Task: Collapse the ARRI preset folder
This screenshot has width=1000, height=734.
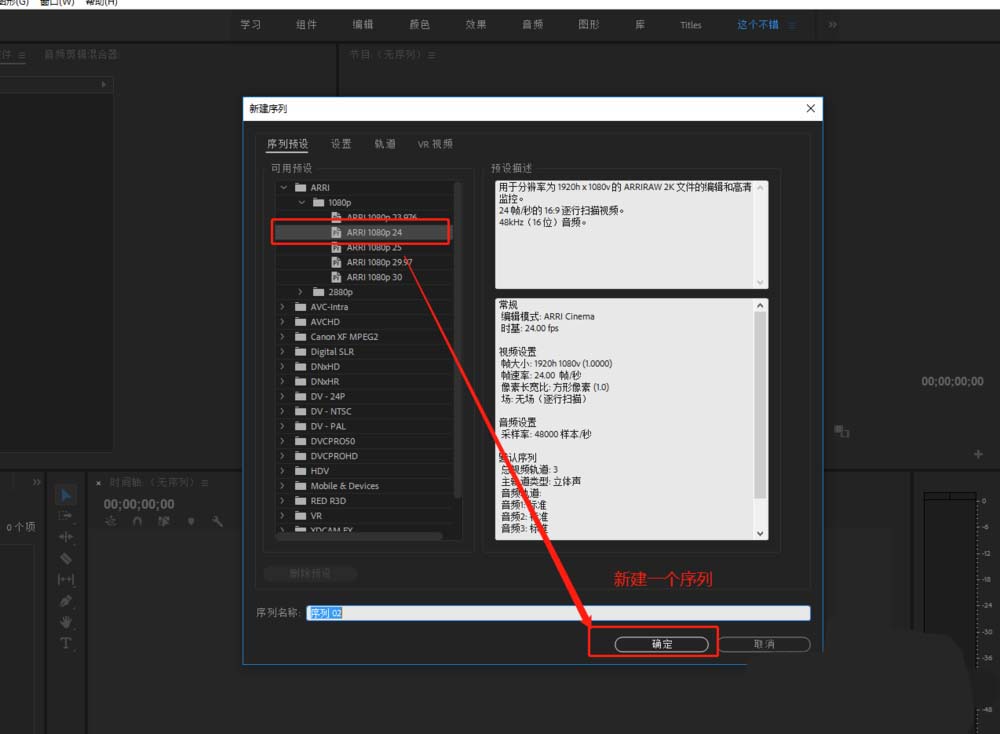Action: click(285, 187)
